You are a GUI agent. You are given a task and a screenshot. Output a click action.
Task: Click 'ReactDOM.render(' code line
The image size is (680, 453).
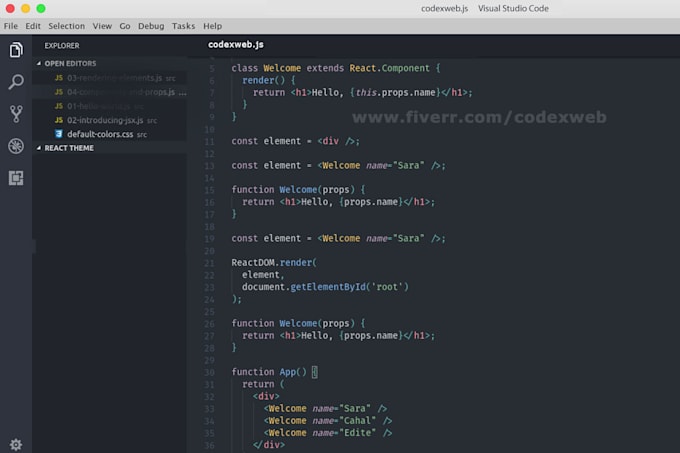coord(274,263)
